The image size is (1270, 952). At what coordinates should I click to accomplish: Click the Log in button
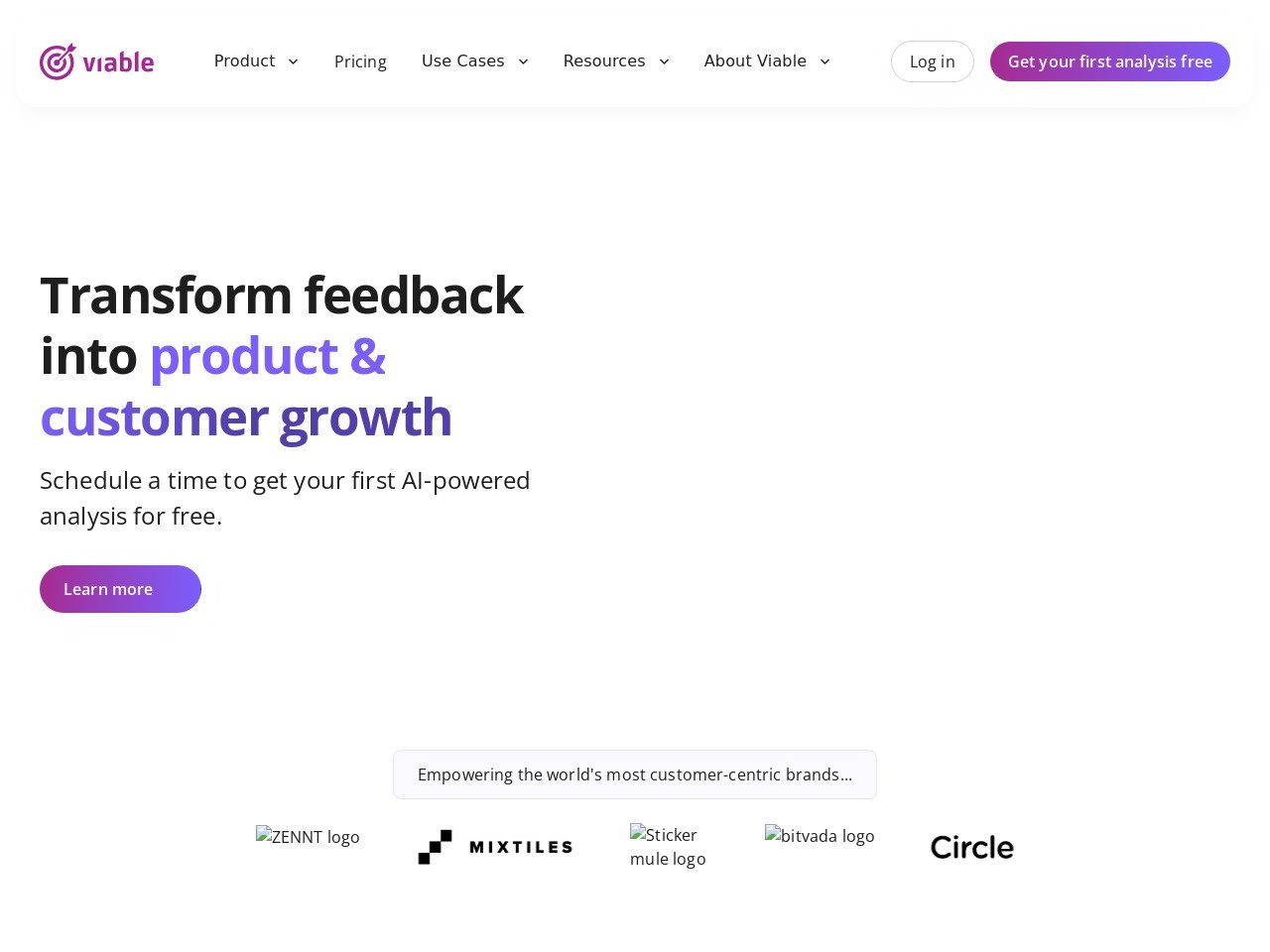click(933, 61)
